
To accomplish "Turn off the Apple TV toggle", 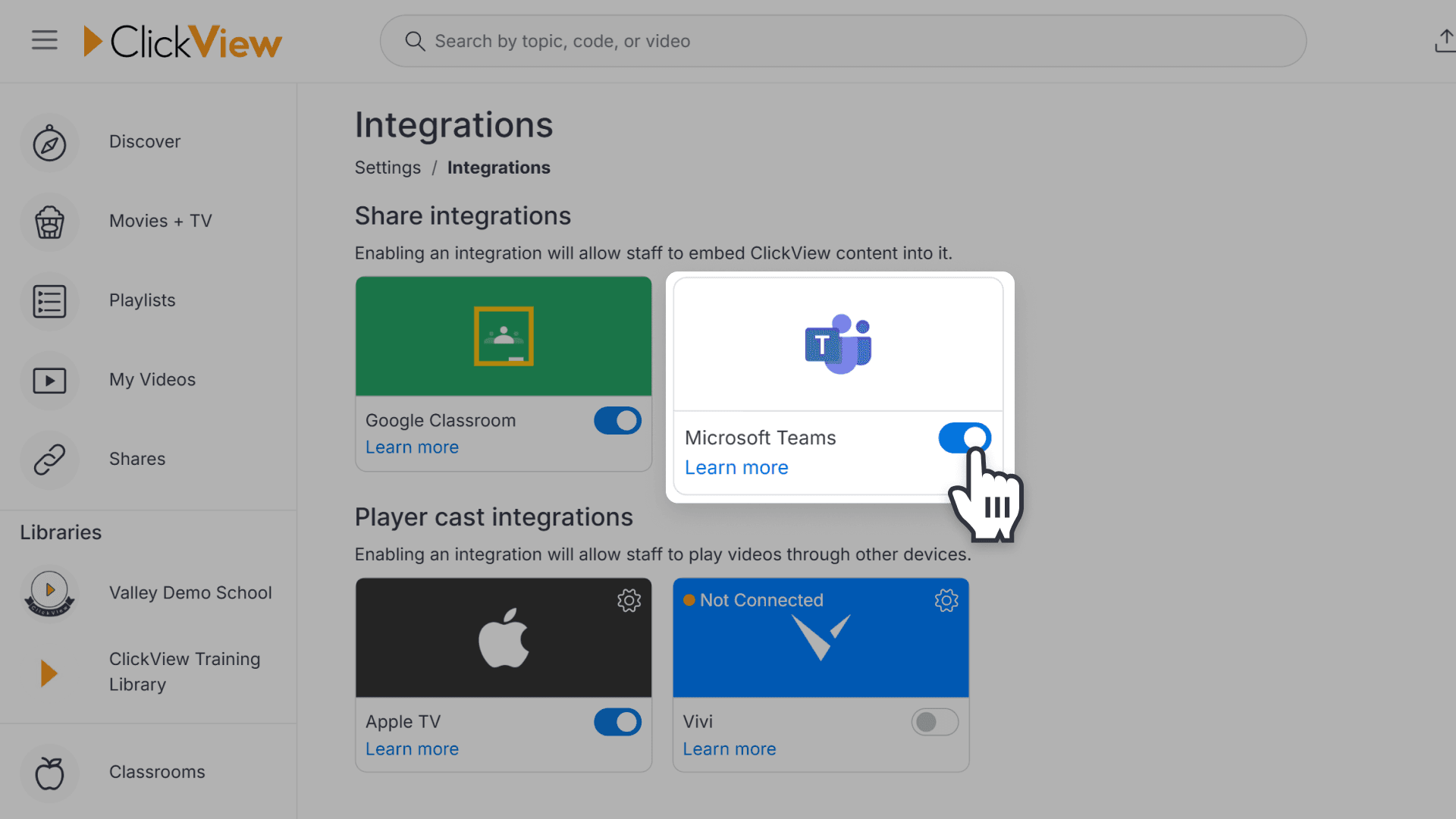I will click(617, 722).
